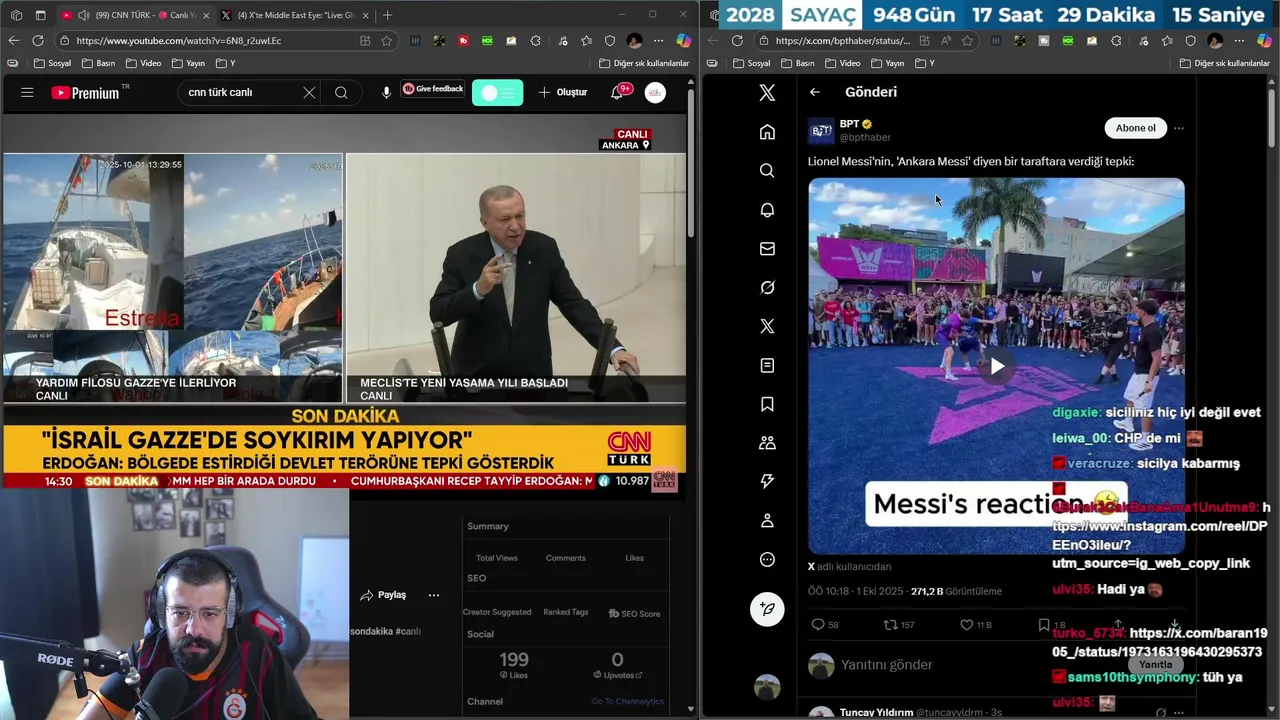The width and height of the screenshot is (1280, 720).
Task: Open Yayın bookmarks folder in left browser
Action: pyautogui.click(x=187, y=63)
